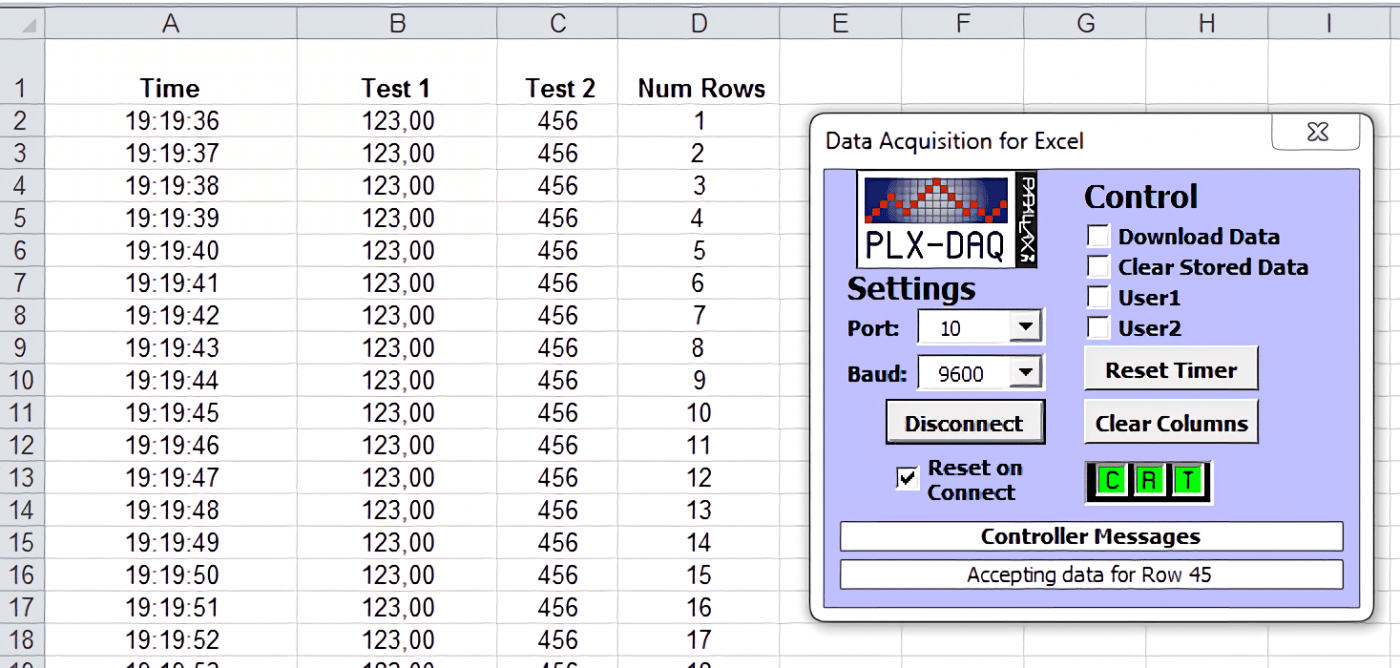
Task: Enable the Download Data checkbox
Action: pyautogui.click(x=1098, y=235)
